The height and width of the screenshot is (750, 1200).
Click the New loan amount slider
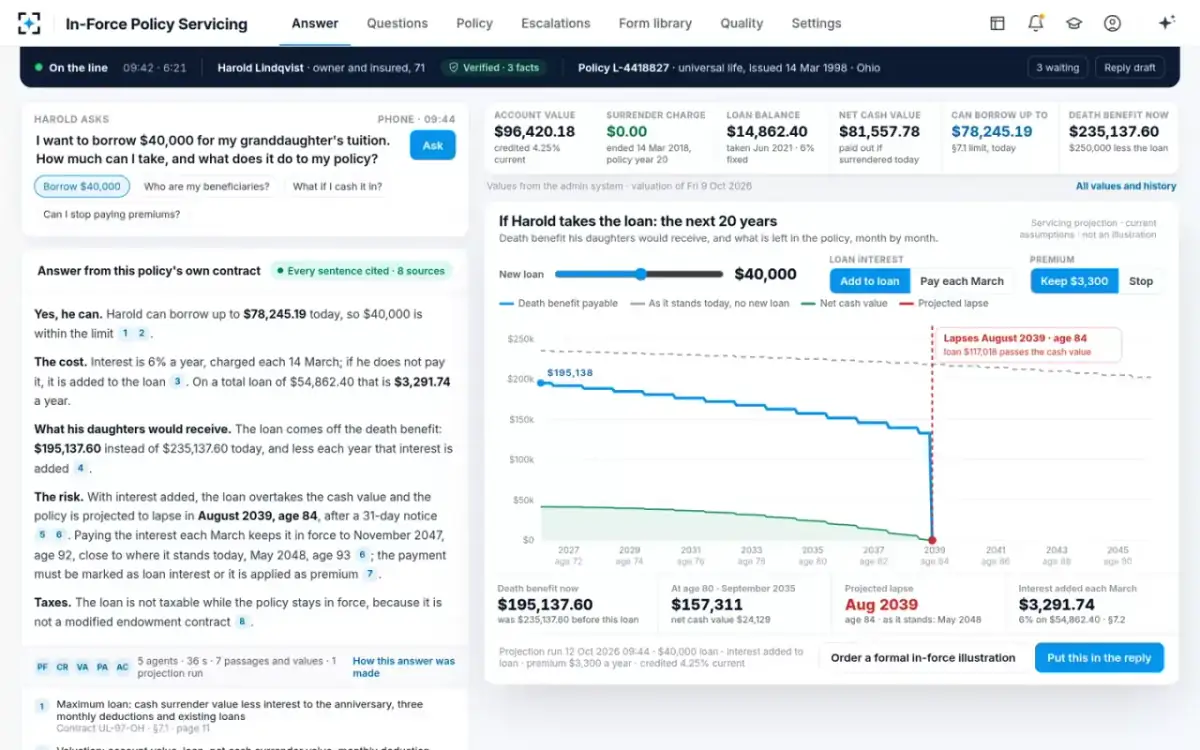pyautogui.click(x=639, y=274)
